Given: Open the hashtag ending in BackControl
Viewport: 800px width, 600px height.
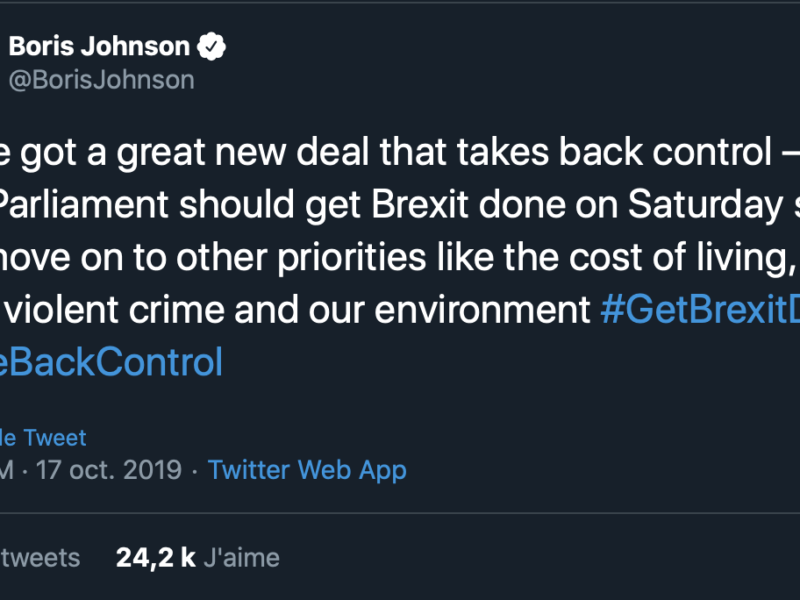Looking at the screenshot, I should pos(110,362).
